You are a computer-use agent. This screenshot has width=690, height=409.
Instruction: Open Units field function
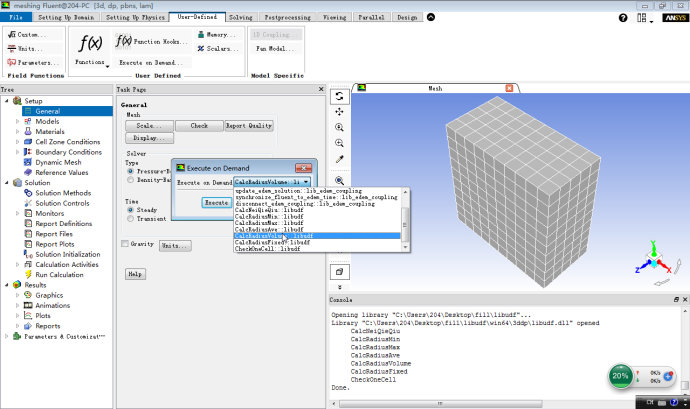pyautogui.click(x=25, y=48)
